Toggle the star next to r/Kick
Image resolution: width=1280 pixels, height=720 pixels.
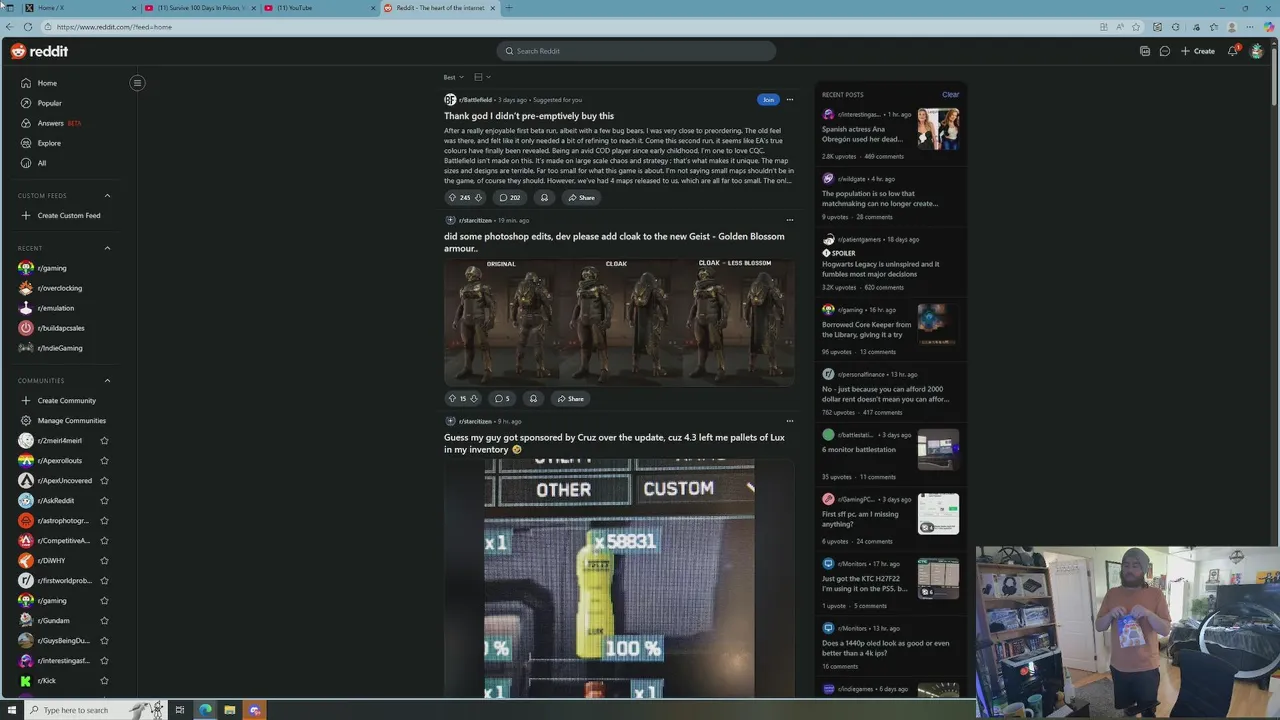pyautogui.click(x=104, y=681)
